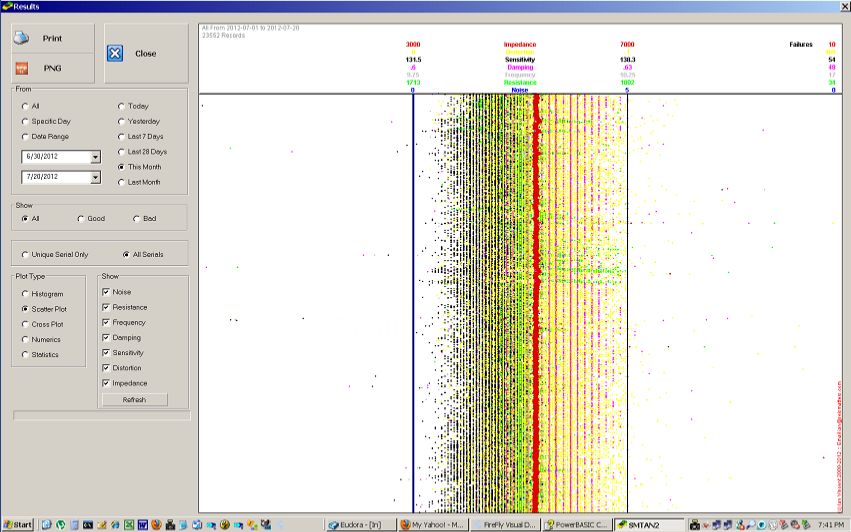Click the printer icon beside Print
The width and height of the screenshot is (851, 532).
coord(21,38)
